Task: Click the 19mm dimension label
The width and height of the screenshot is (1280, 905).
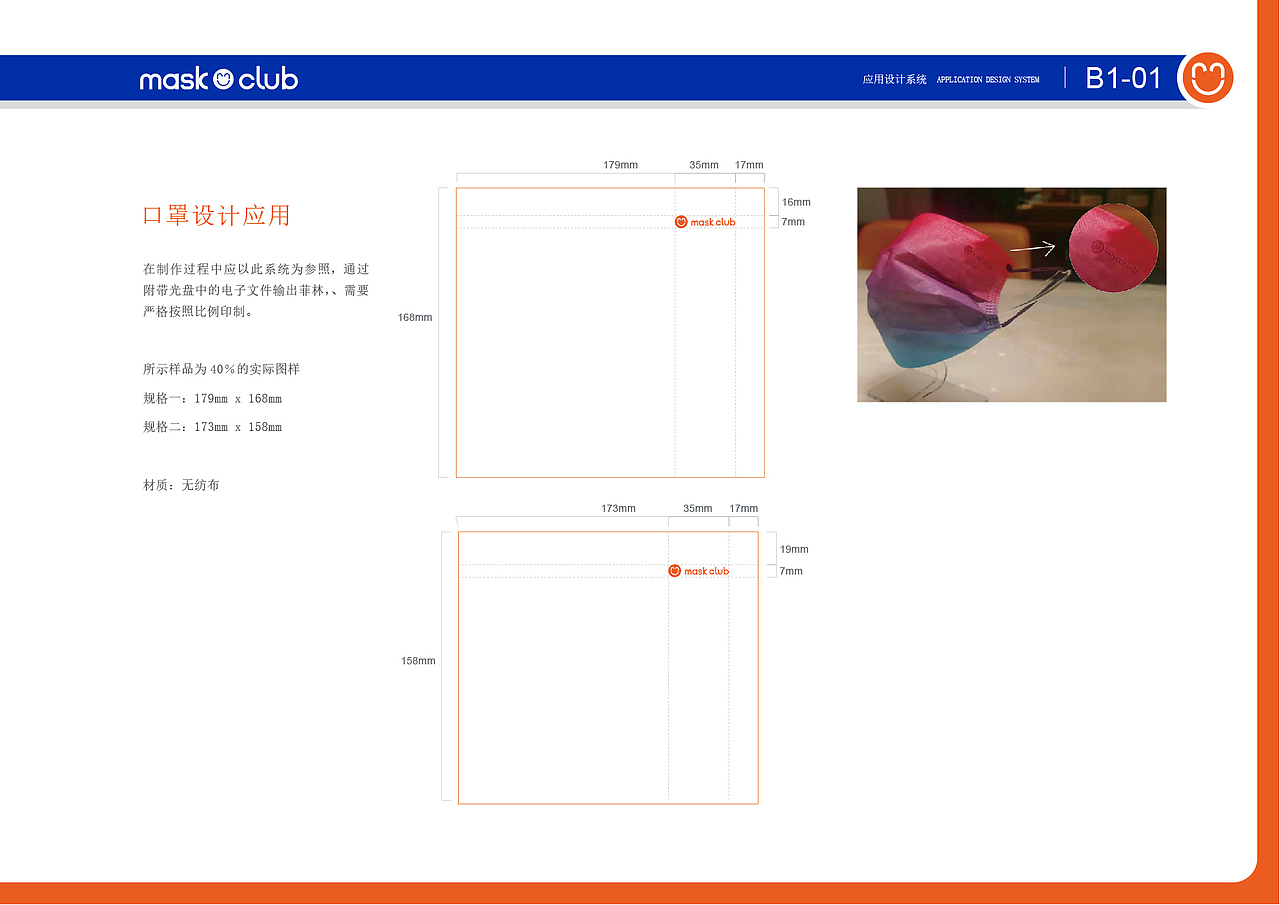Action: (x=794, y=549)
